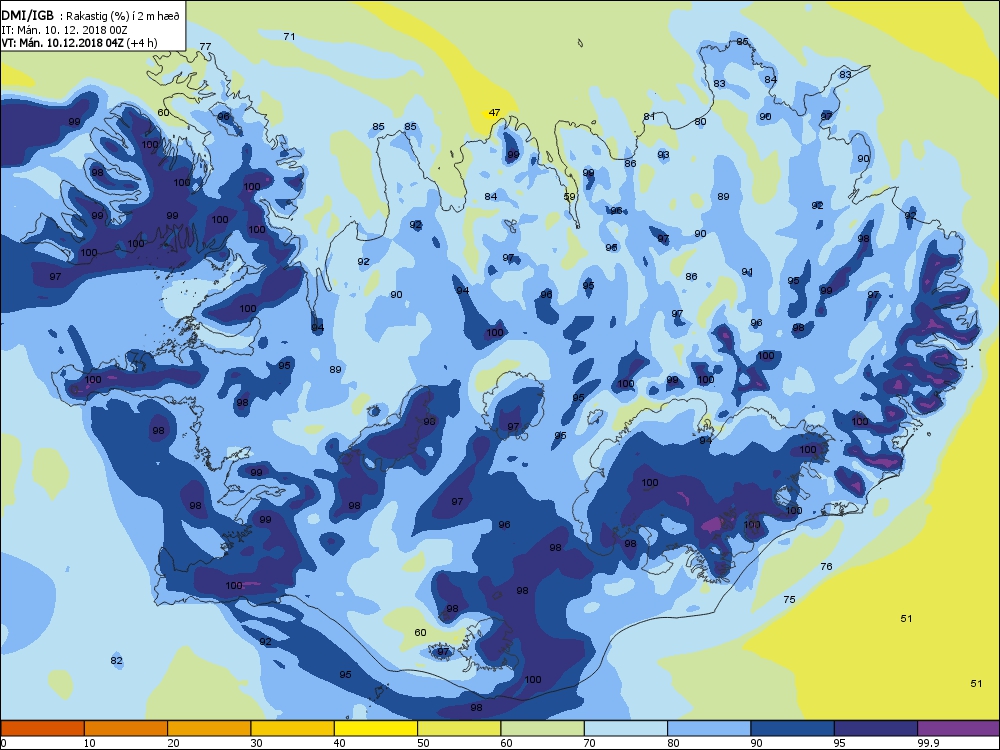Viewport: 1000px width, 750px height.
Task: Click the map value 81
Action: [649, 117]
